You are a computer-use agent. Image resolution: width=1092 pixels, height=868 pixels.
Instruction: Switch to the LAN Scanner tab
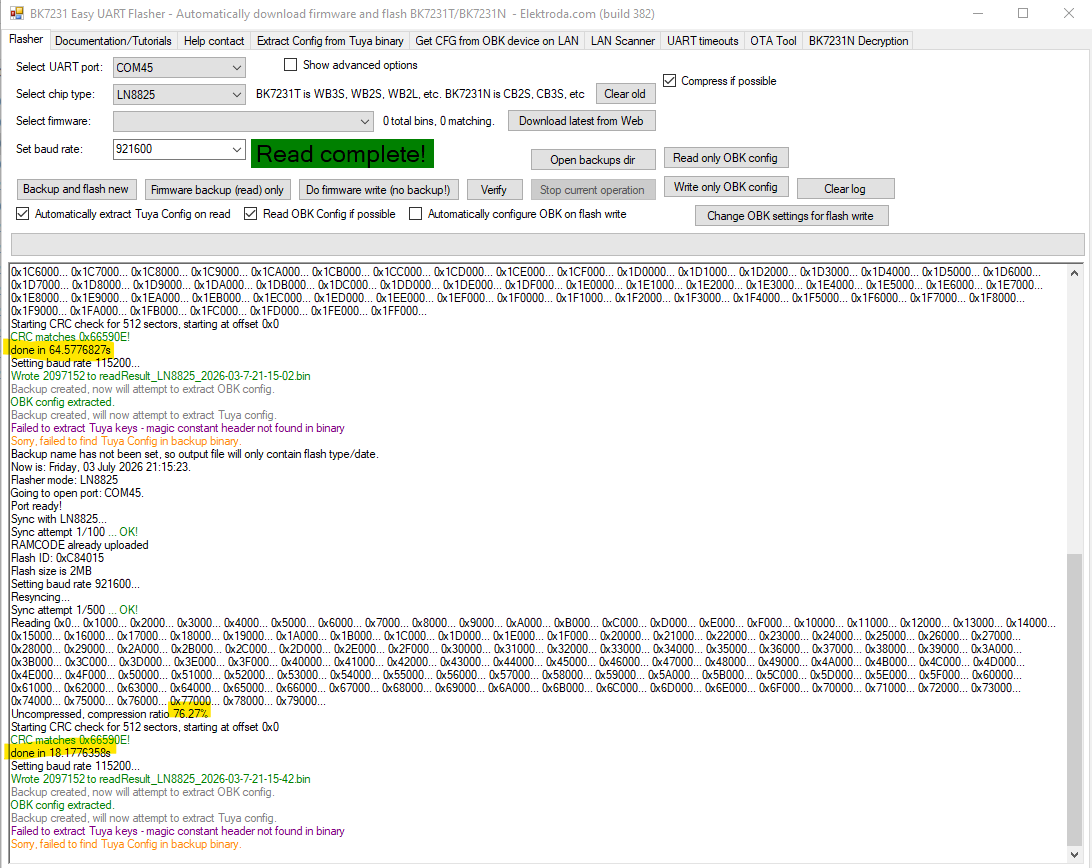[623, 41]
